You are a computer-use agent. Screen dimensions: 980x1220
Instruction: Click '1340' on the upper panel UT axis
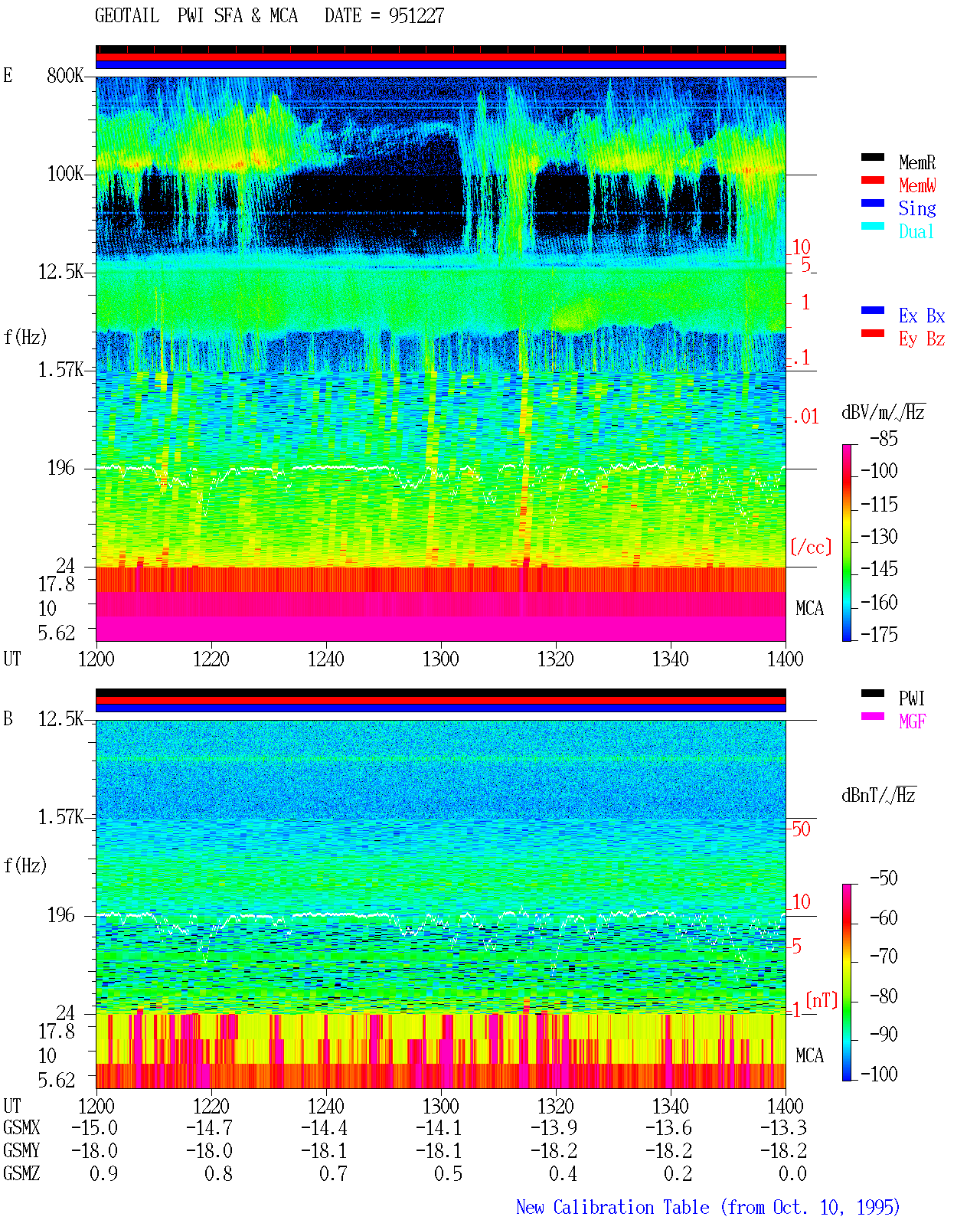[671, 659]
